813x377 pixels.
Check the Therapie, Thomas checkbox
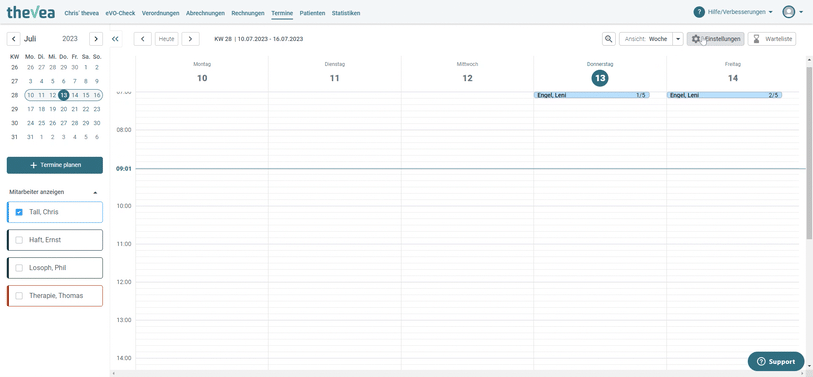19,296
